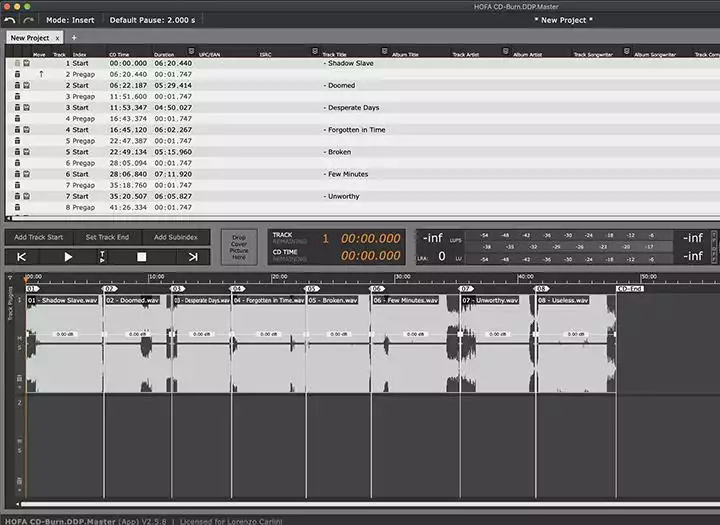720x525 pixels.
Task: Click the trash icon in the 5 Start row
Action: 17,152
